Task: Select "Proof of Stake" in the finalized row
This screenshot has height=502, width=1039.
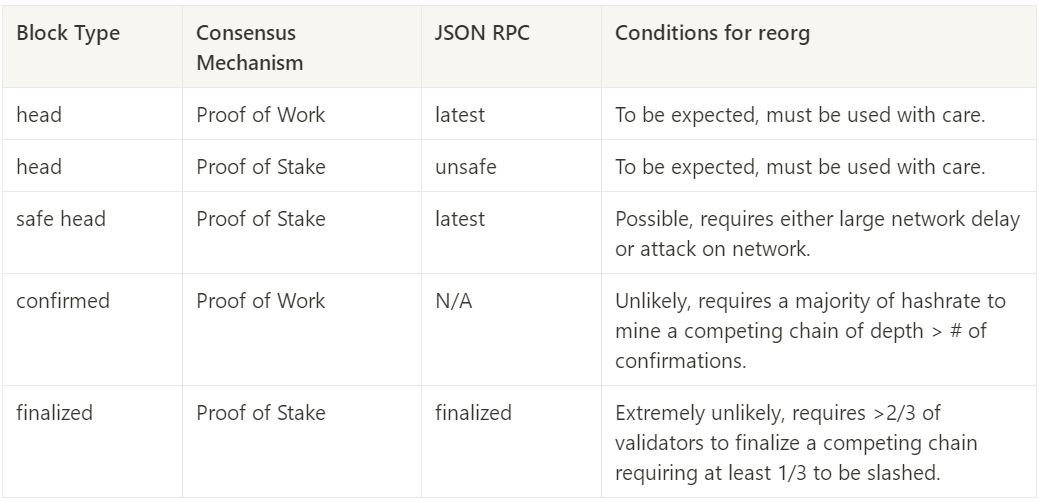Action: (260, 412)
